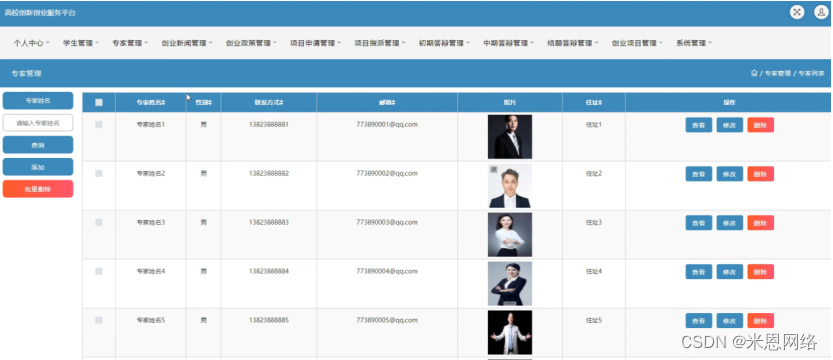Click 查看 for 专家姓名5
The image size is (833, 360).
pos(699,321)
